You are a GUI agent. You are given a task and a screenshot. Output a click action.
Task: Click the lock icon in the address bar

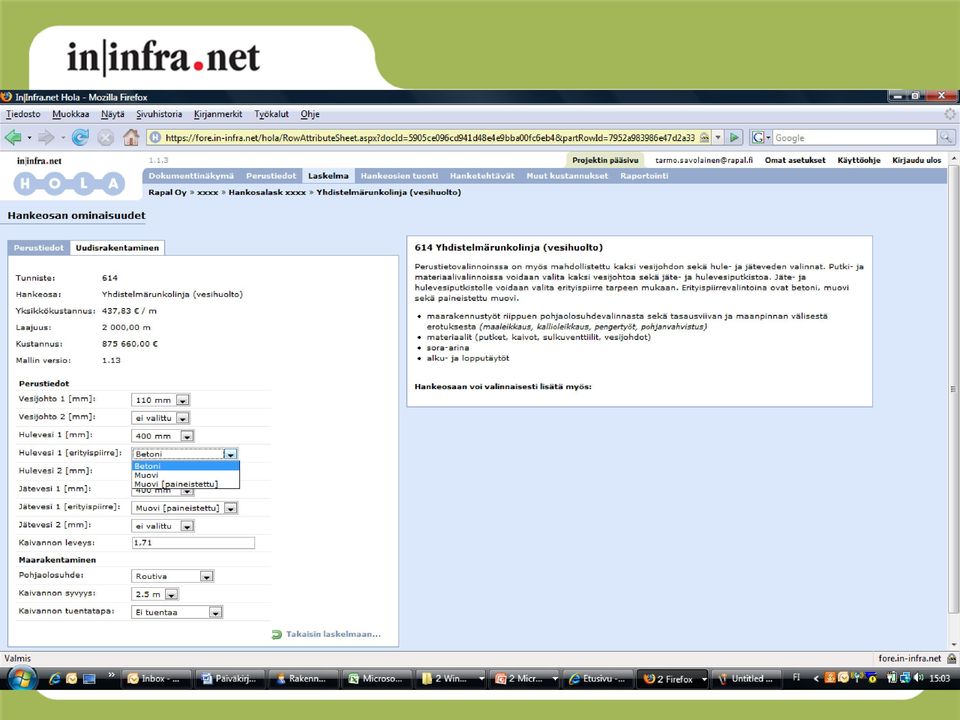click(x=705, y=138)
